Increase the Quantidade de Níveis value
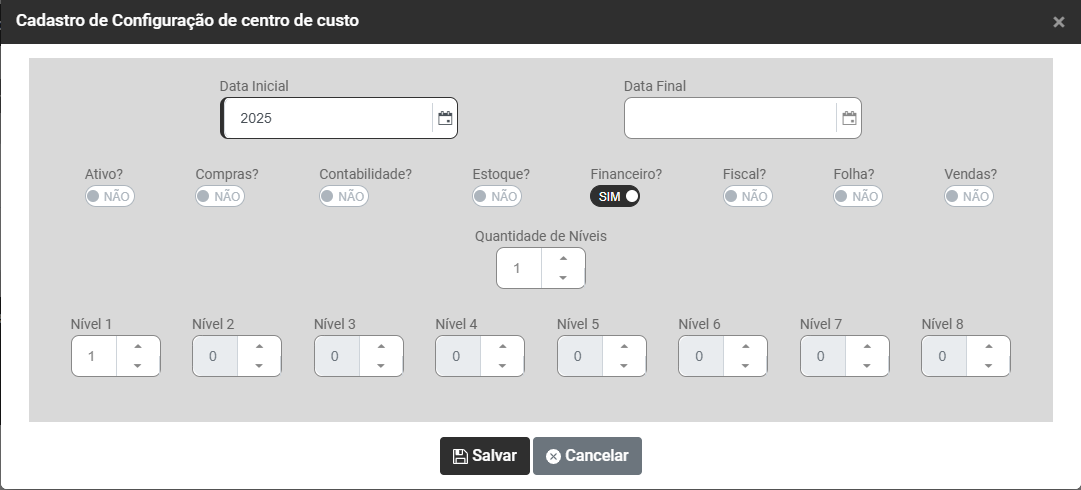This screenshot has width=1081, height=490. click(x=563, y=259)
